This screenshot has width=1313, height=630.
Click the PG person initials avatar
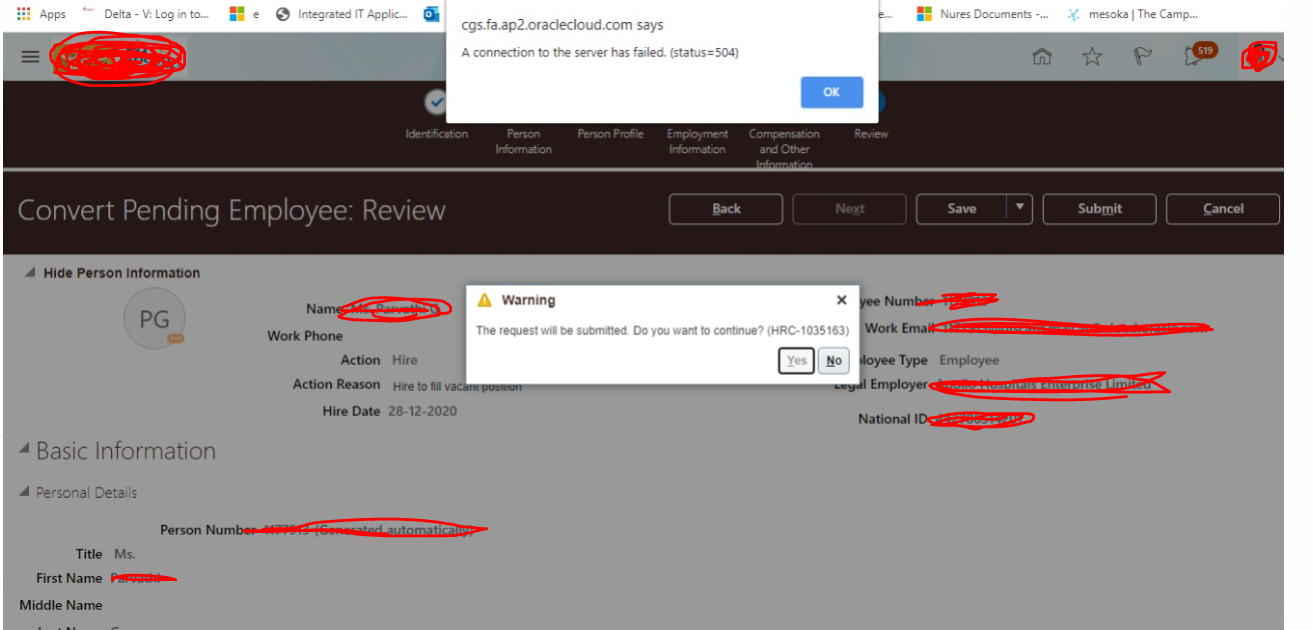[x=154, y=318]
